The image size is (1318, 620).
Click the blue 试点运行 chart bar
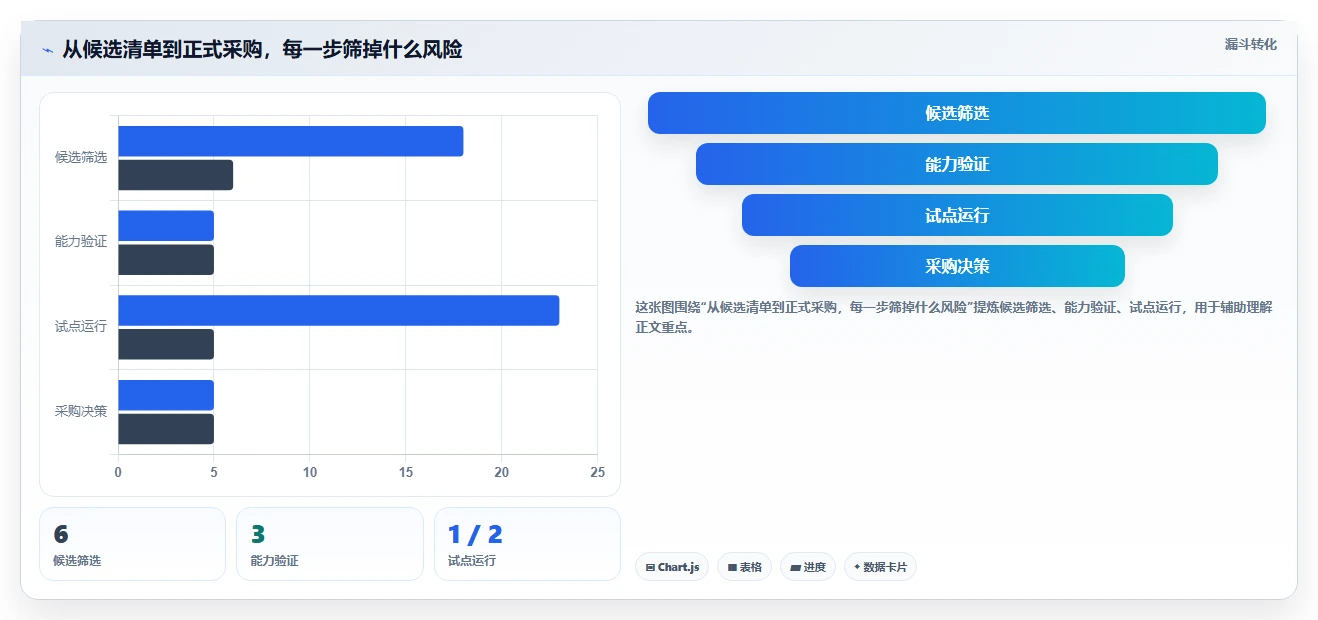339,310
